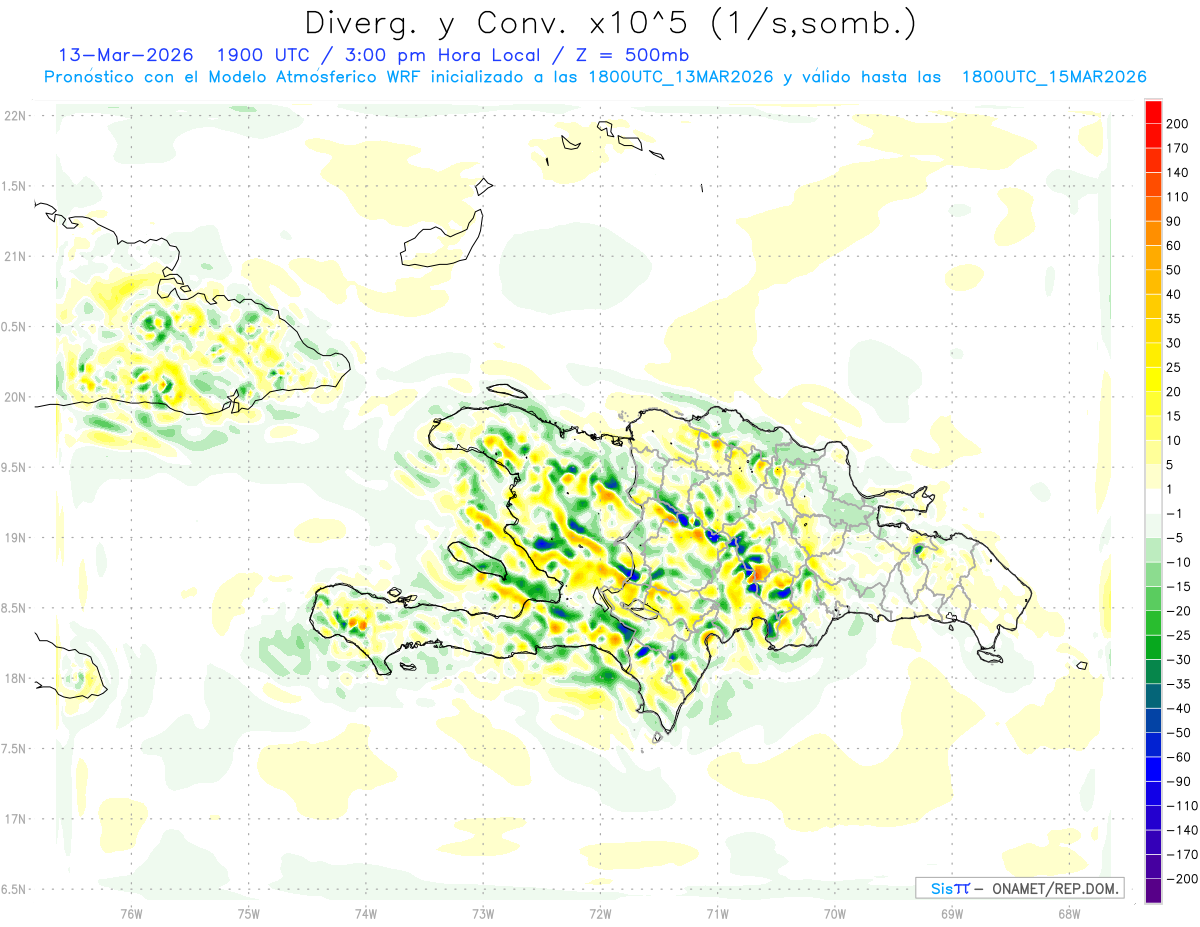The width and height of the screenshot is (1200, 927).
Task: Click the 71W longitude label
Action: point(717,913)
